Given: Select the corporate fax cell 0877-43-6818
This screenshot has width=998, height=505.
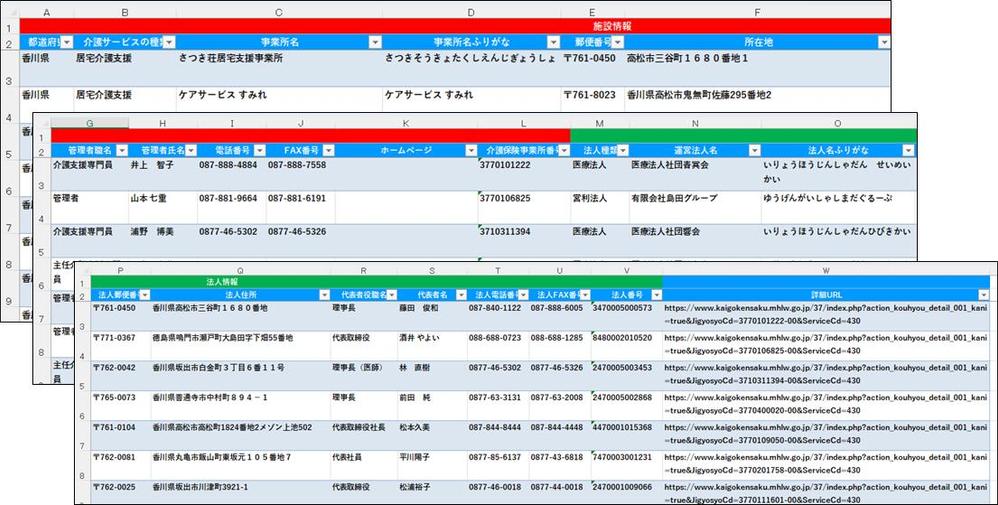Looking at the screenshot, I should [559, 464].
